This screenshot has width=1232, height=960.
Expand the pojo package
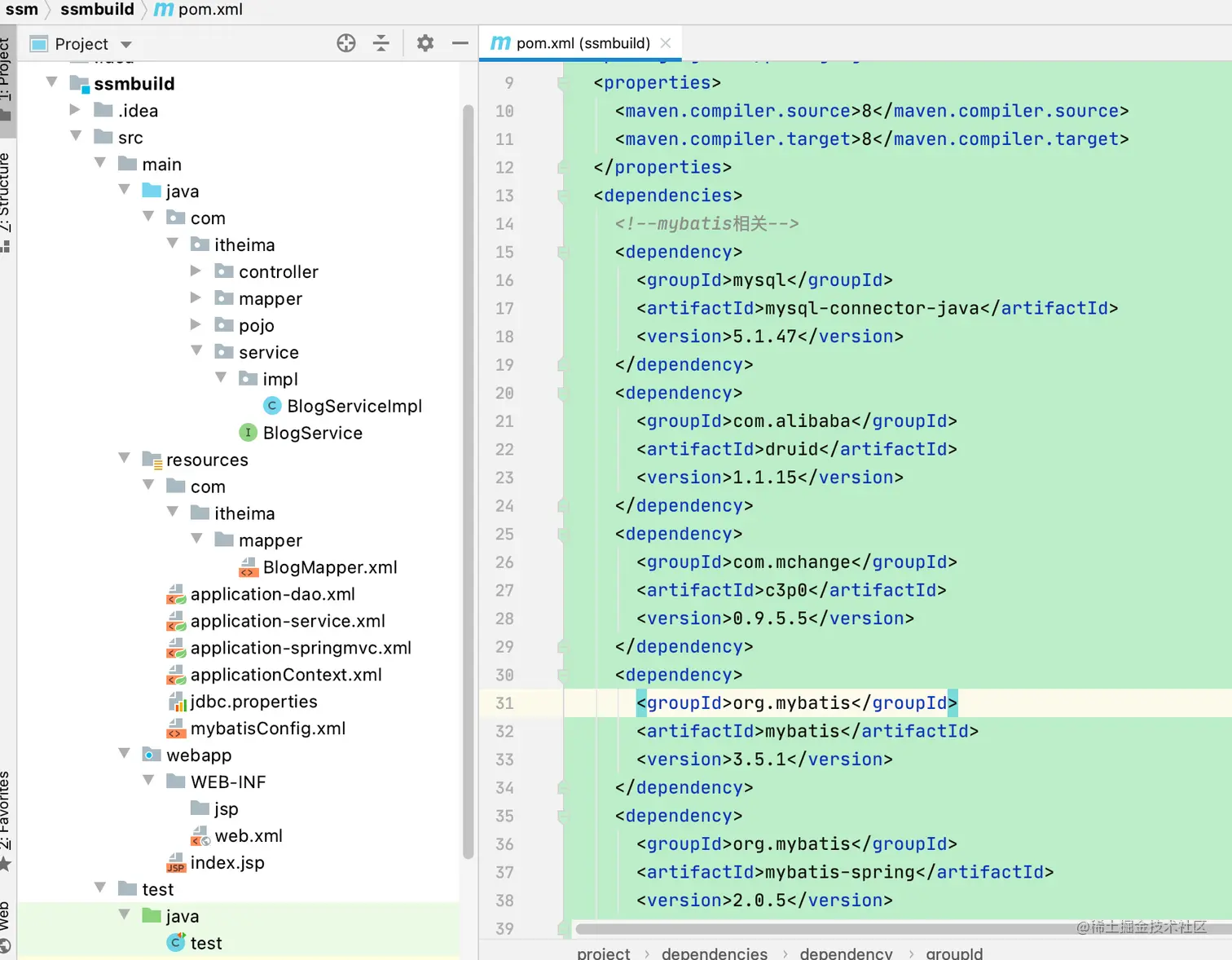point(196,324)
